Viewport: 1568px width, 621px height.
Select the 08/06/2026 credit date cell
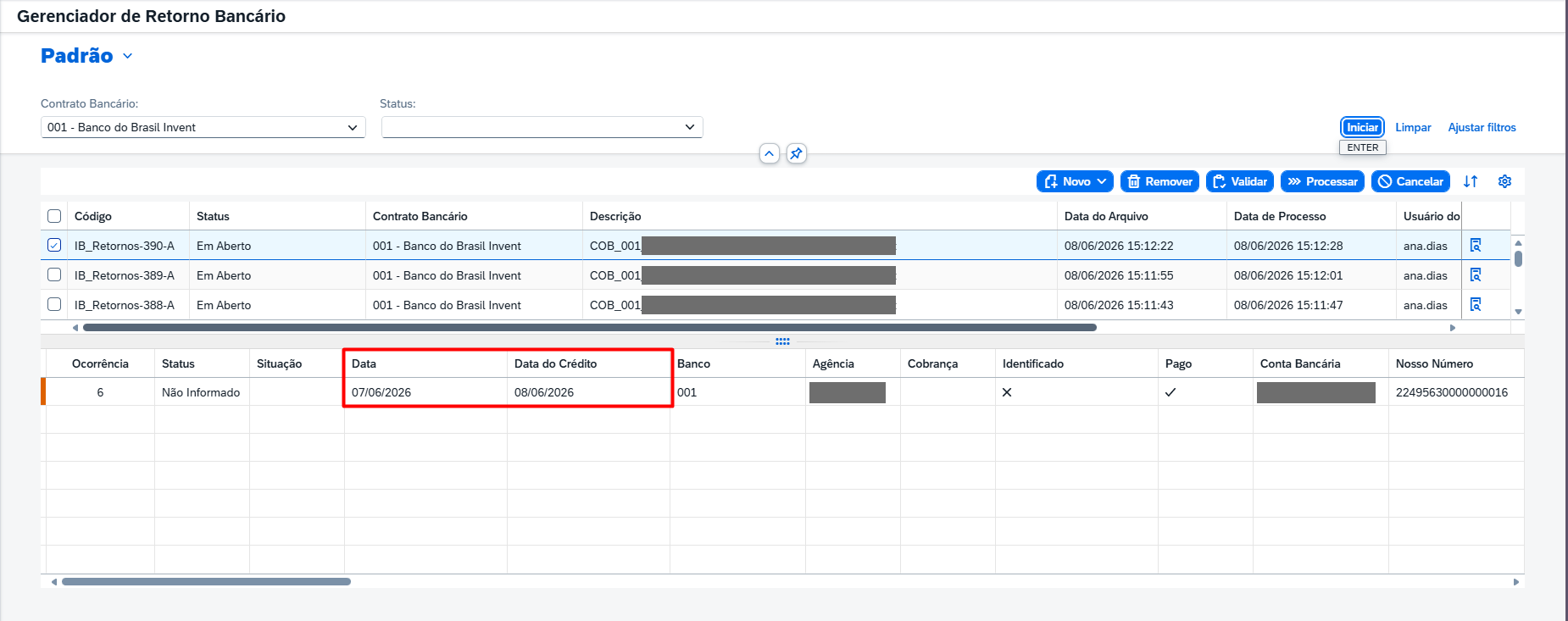coord(588,392)
